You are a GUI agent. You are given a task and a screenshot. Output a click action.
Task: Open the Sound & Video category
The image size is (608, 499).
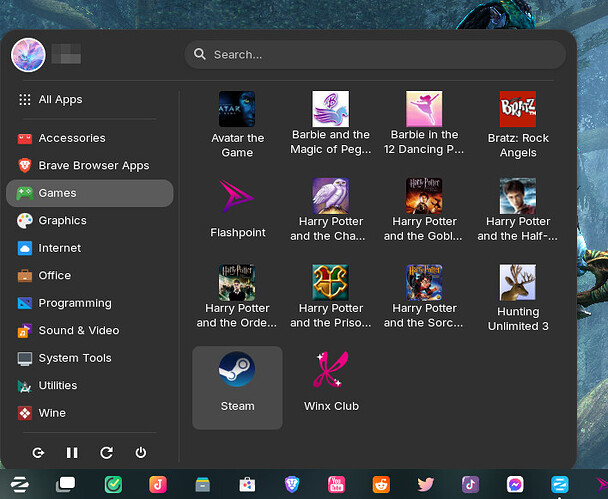(x=90, y=331)
